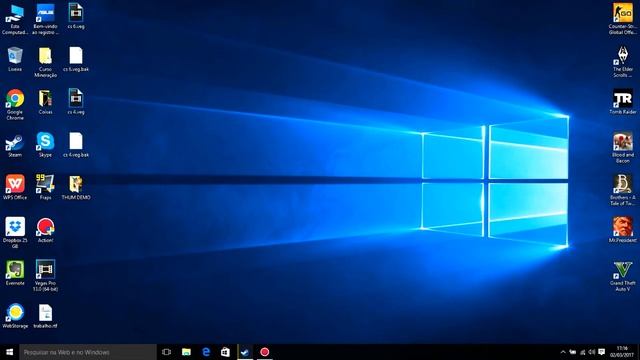The image size is (640, 360).
Task: Open the Lixeira recycle bin
Action: click(x=15, y=59)
